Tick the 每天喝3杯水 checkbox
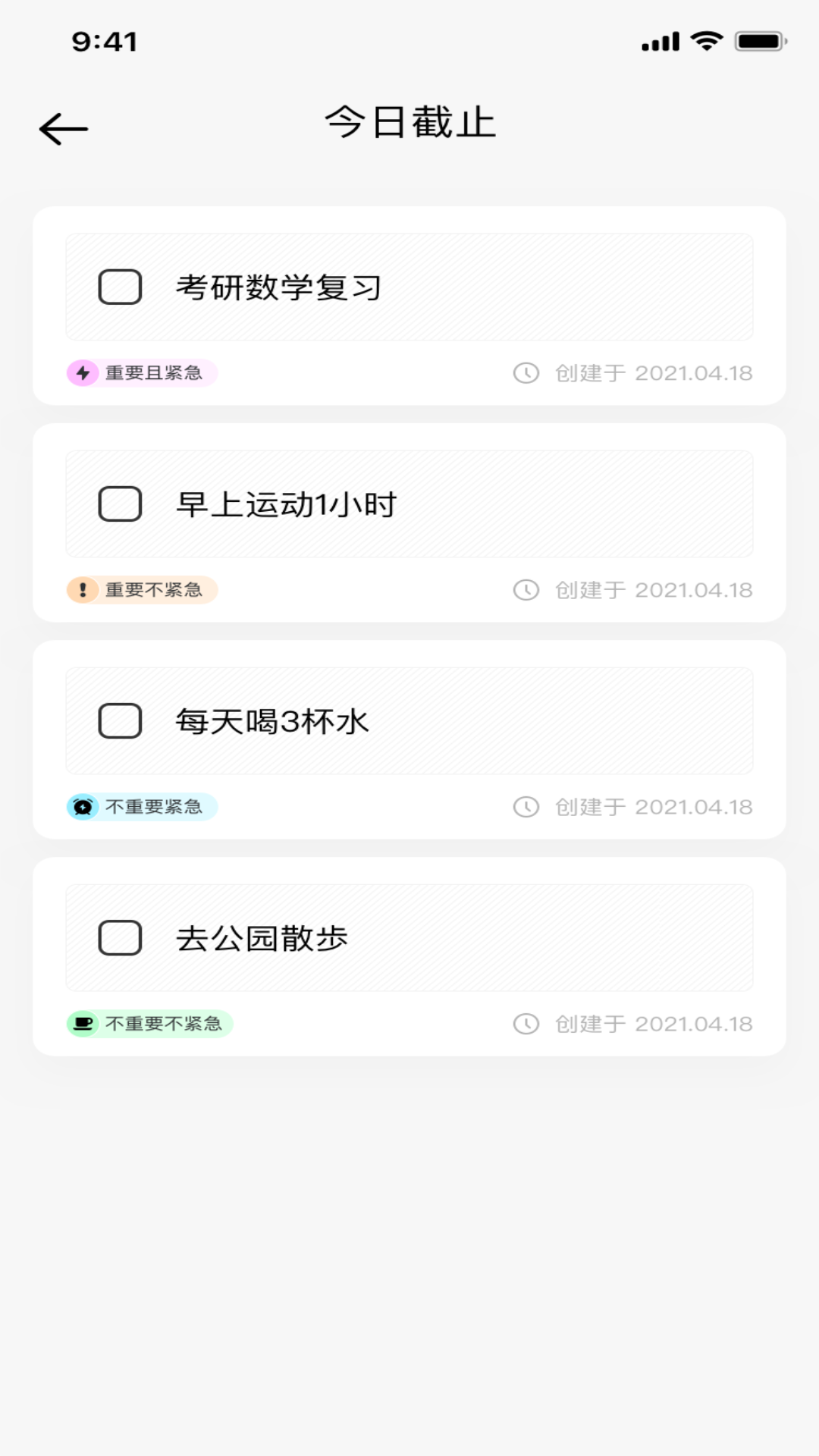The width and height of the screenshot is (819, 1456). 120,721
